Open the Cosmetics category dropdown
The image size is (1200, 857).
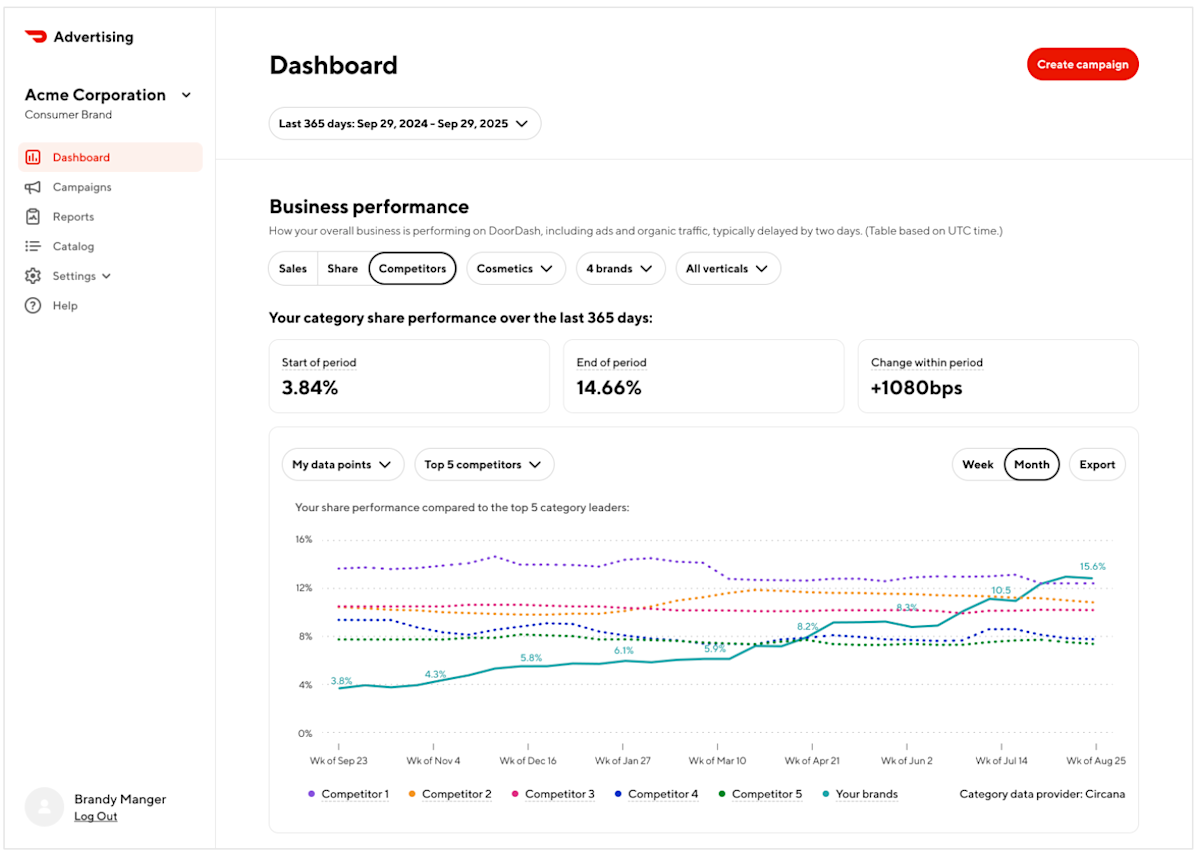click(515, 268)
